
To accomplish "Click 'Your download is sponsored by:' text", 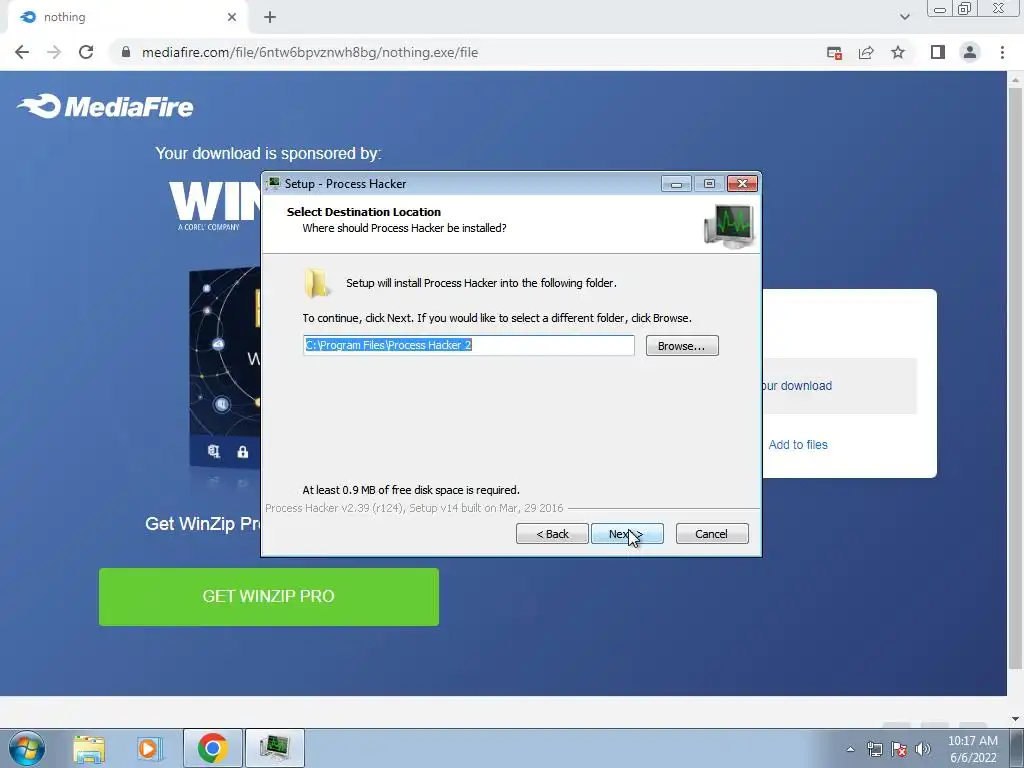I will click(x=268, y=153).
